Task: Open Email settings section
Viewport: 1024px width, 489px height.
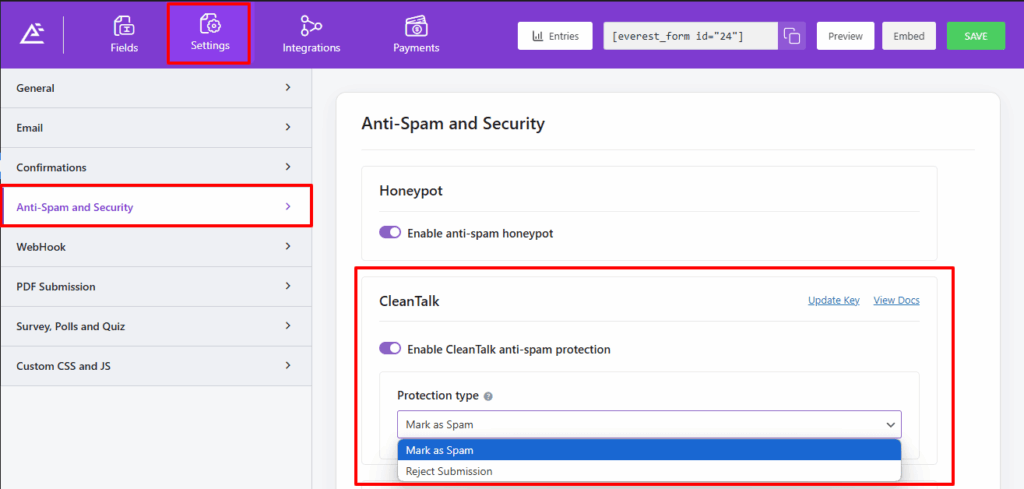Action: (x=156, y=128)
